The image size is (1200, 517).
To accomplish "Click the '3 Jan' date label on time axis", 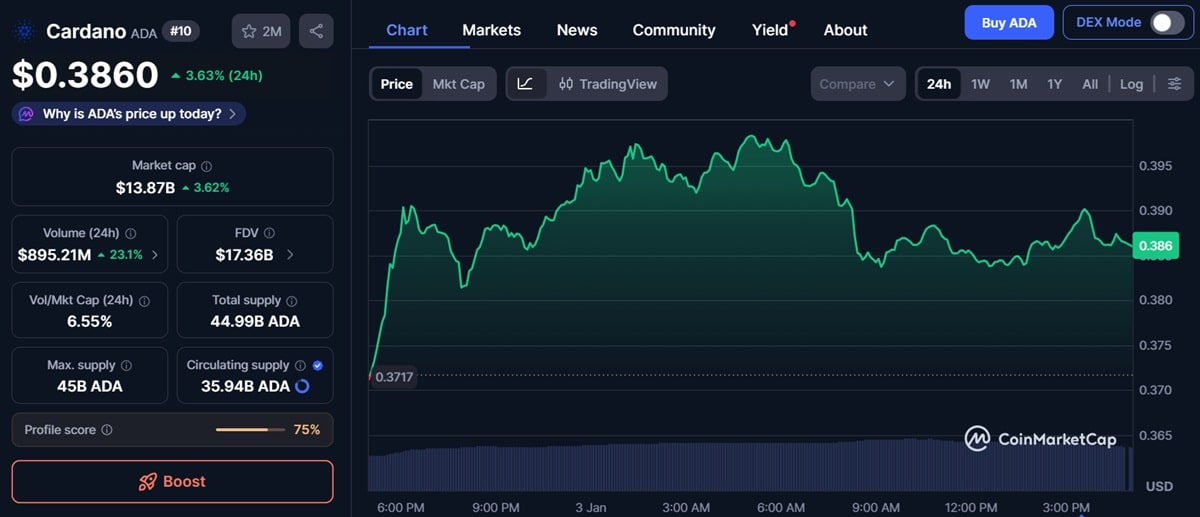I will [x=590, y=507].
